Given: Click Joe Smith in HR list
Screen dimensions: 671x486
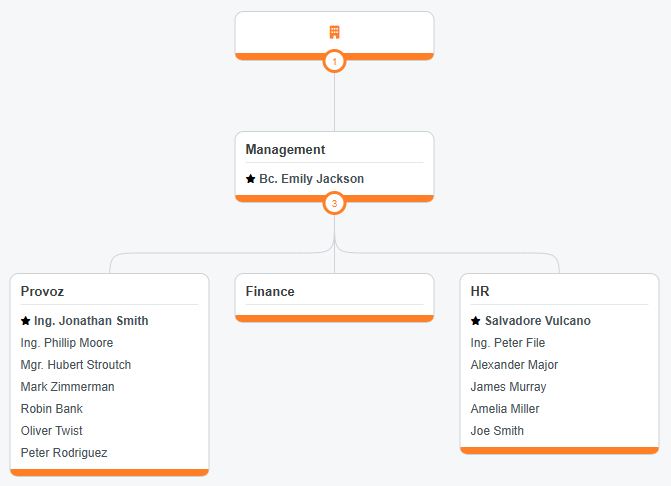Looking at the screenshot, I should pyautogui.click(x=497, y=431).
